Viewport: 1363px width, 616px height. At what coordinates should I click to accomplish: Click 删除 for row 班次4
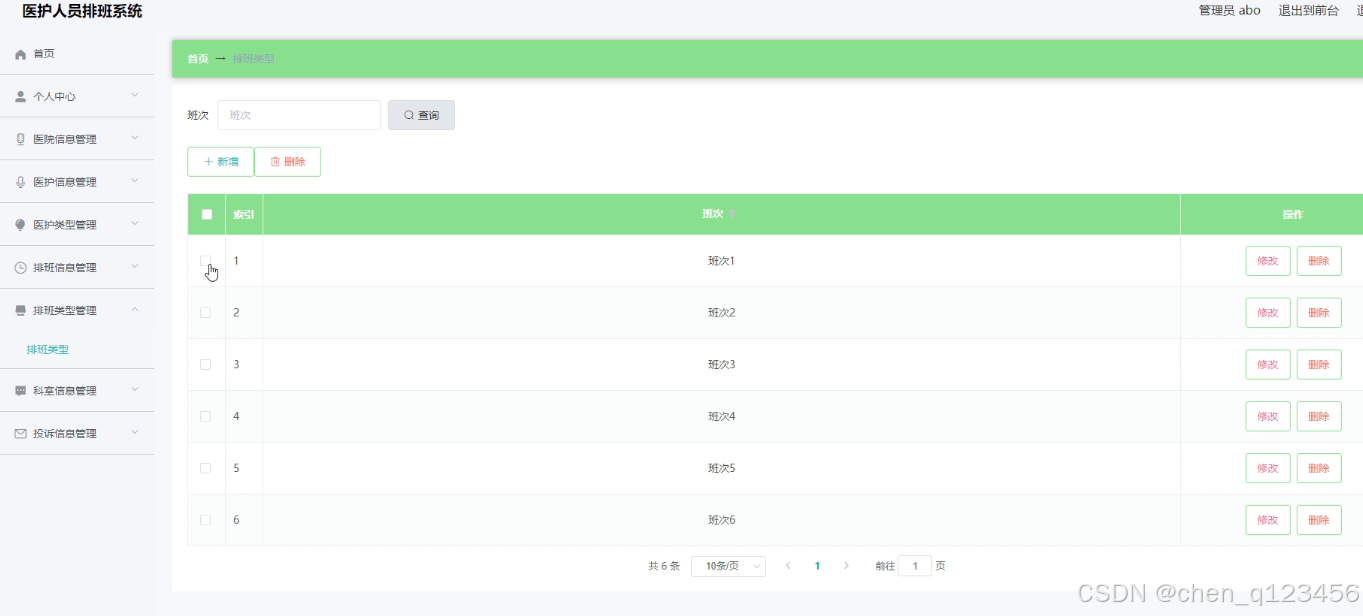point(1319,416)
